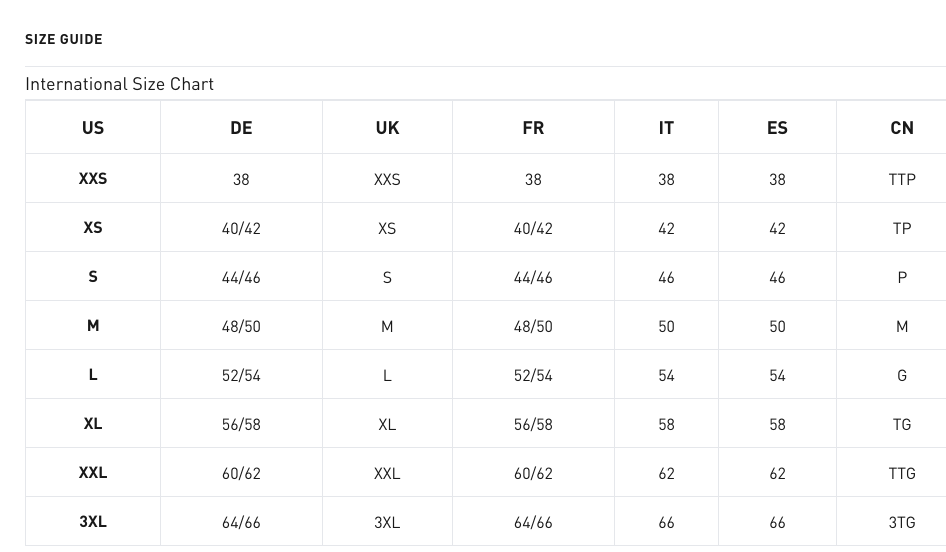Click the bold M label in US column
Screen dimensions: 946x552
point(93,326)
